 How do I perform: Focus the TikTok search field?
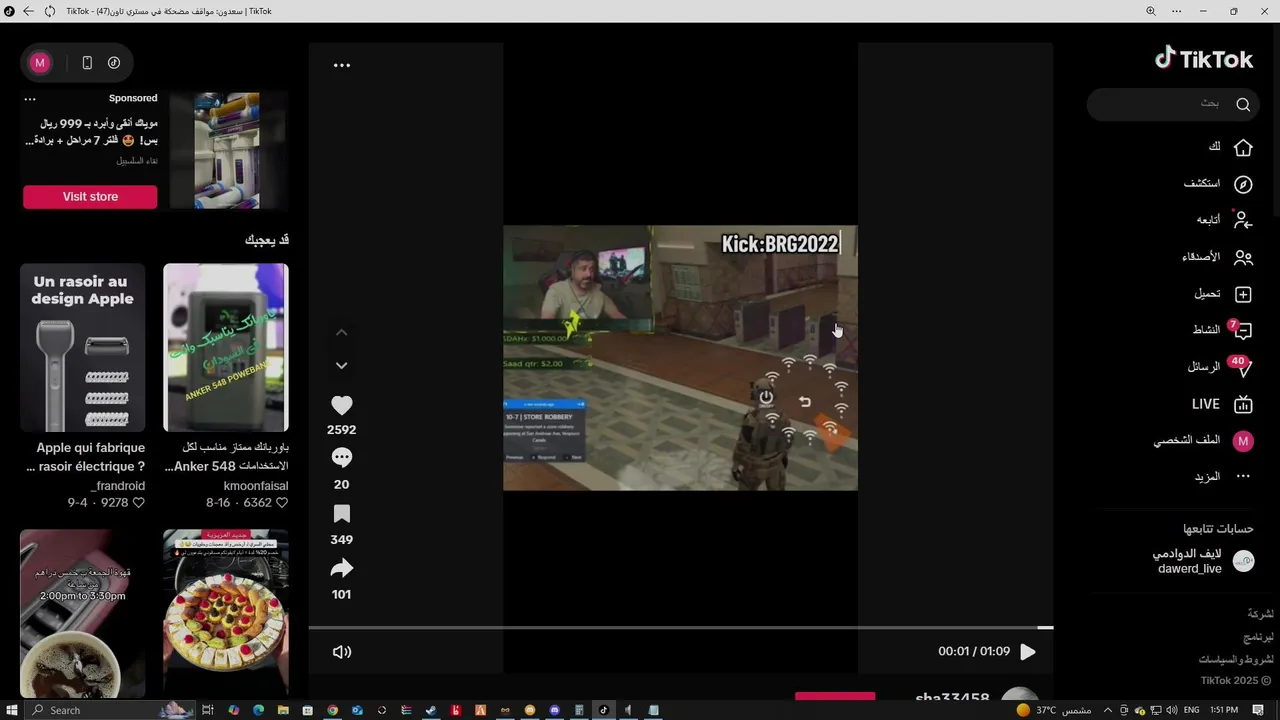(x=1173, y=104)
